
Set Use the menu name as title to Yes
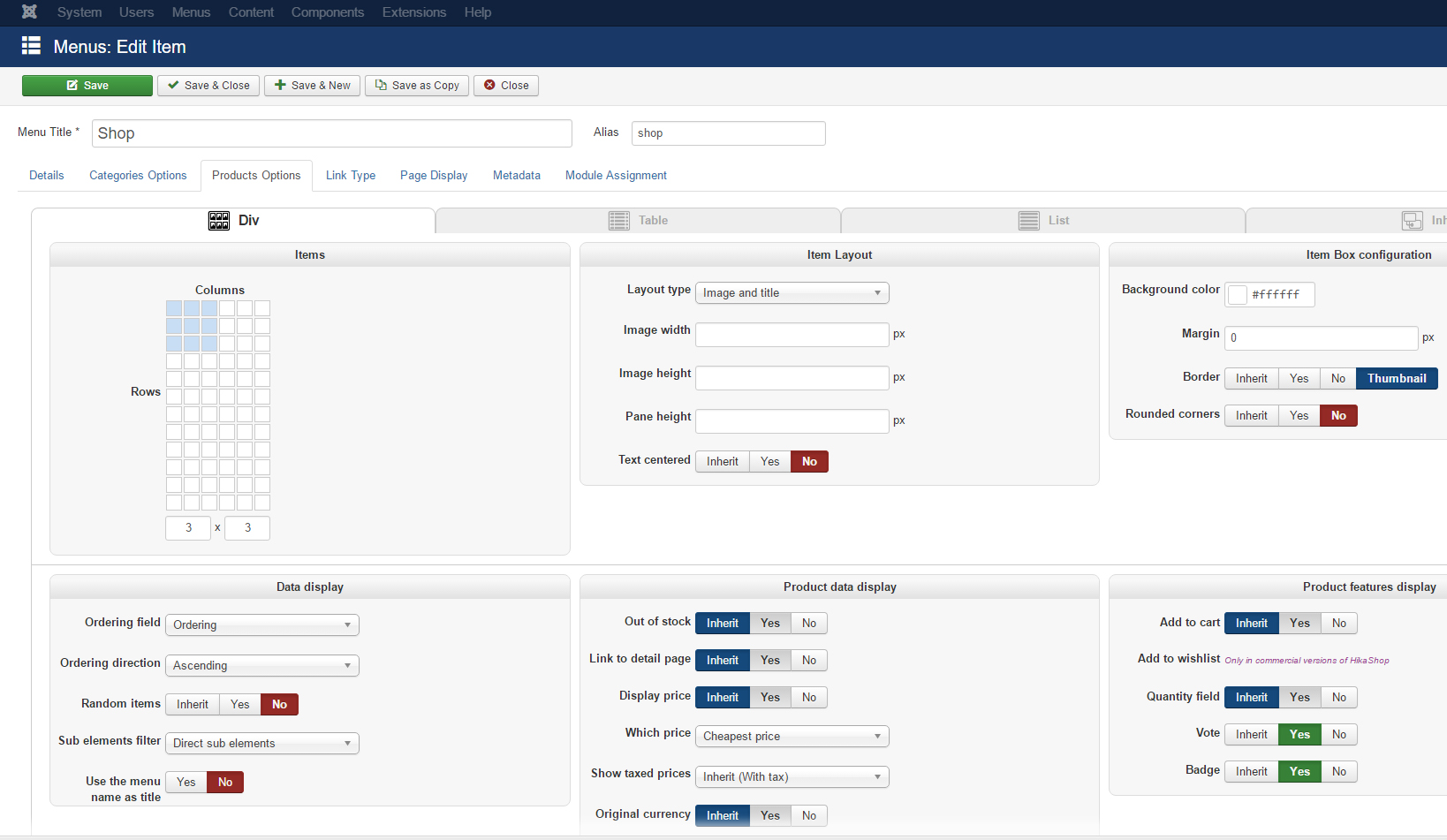[x=186, y=783]
